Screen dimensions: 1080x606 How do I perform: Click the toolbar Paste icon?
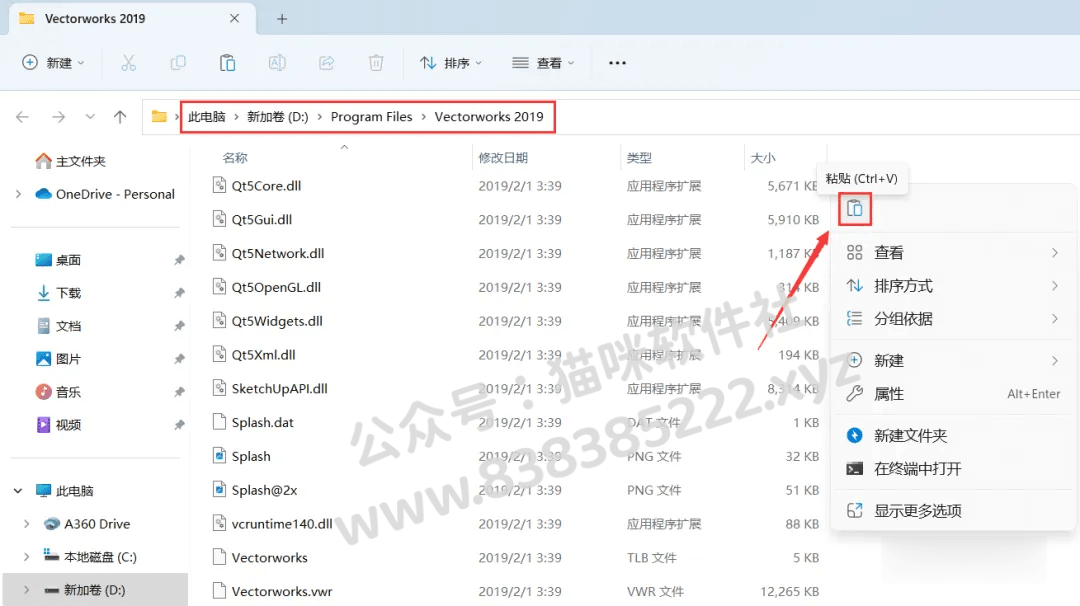(227, 63)
